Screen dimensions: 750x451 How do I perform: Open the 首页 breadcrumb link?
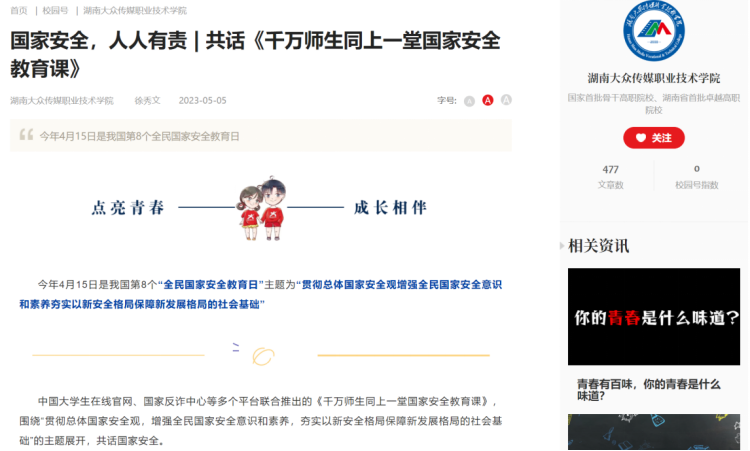(x=19, y=11)
